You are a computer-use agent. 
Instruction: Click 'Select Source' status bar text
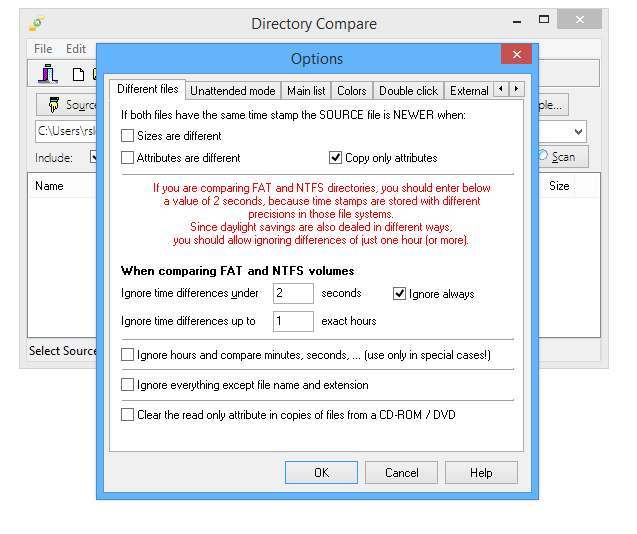[x=63, y=351]
